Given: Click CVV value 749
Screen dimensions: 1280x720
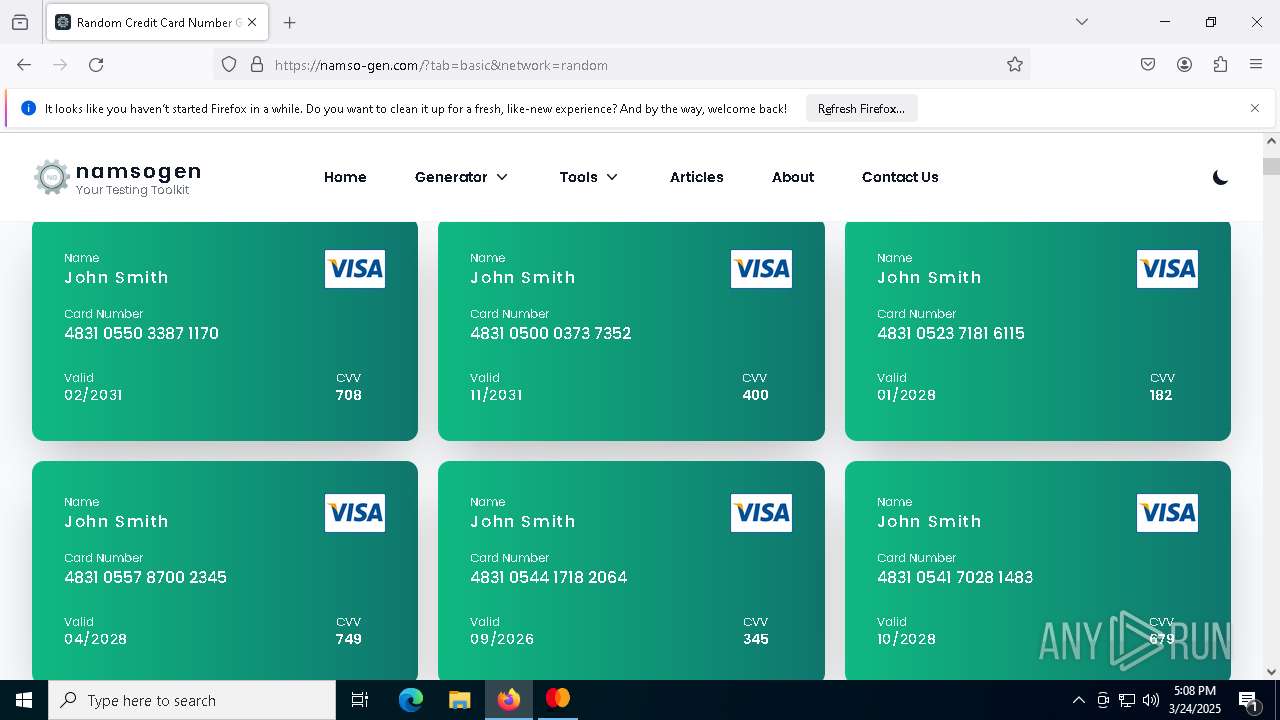Looking at the screenshot, I should (349, 639).
